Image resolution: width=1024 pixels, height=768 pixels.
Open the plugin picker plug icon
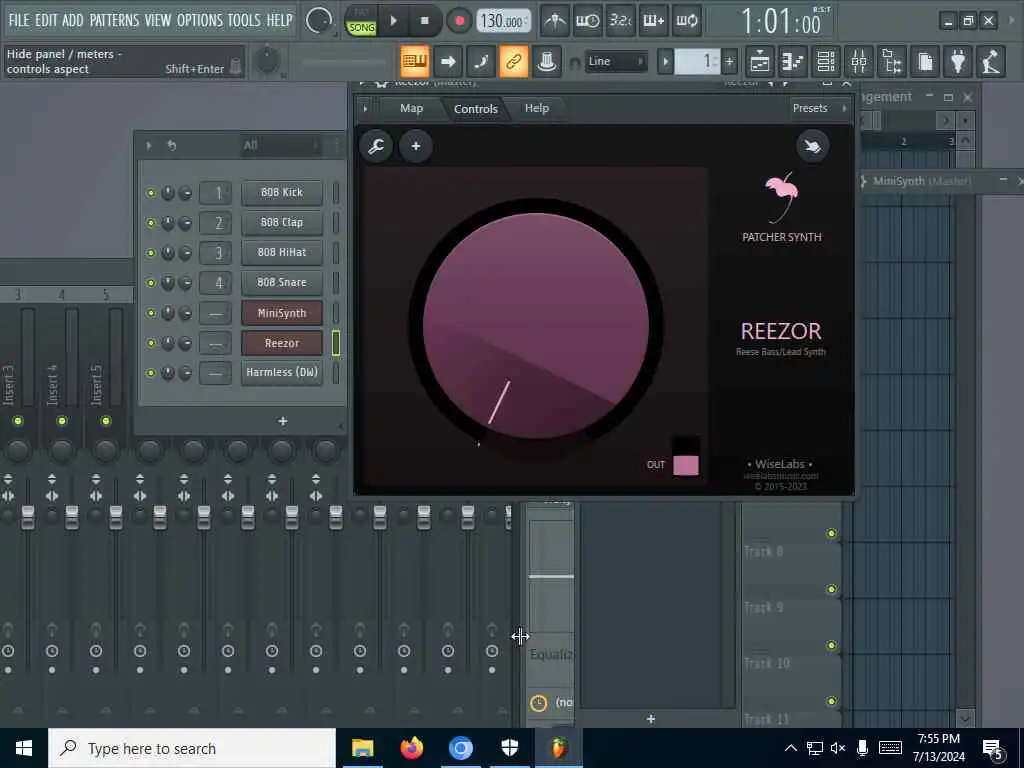(958, 62)
